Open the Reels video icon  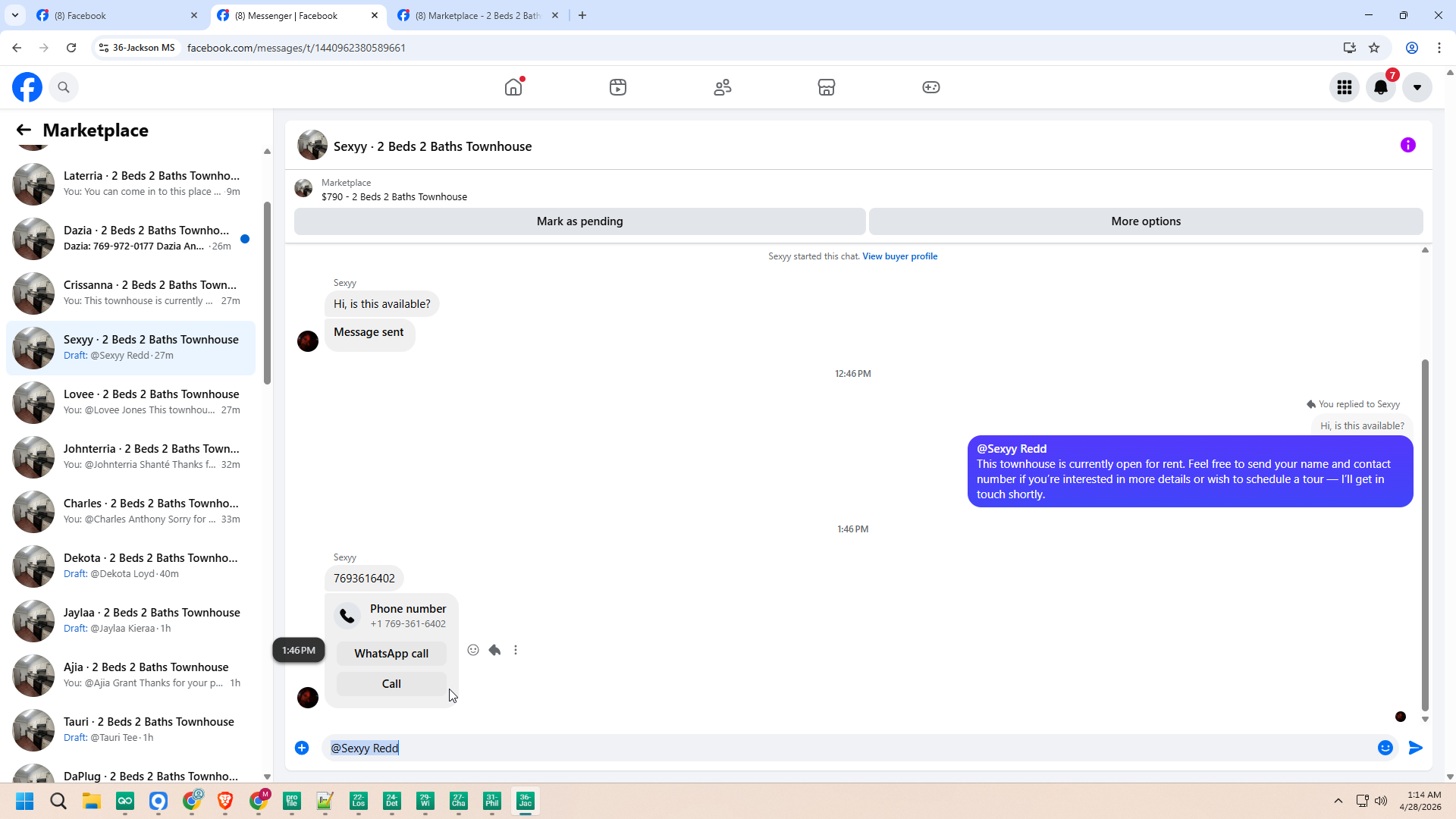coord(618,87)
